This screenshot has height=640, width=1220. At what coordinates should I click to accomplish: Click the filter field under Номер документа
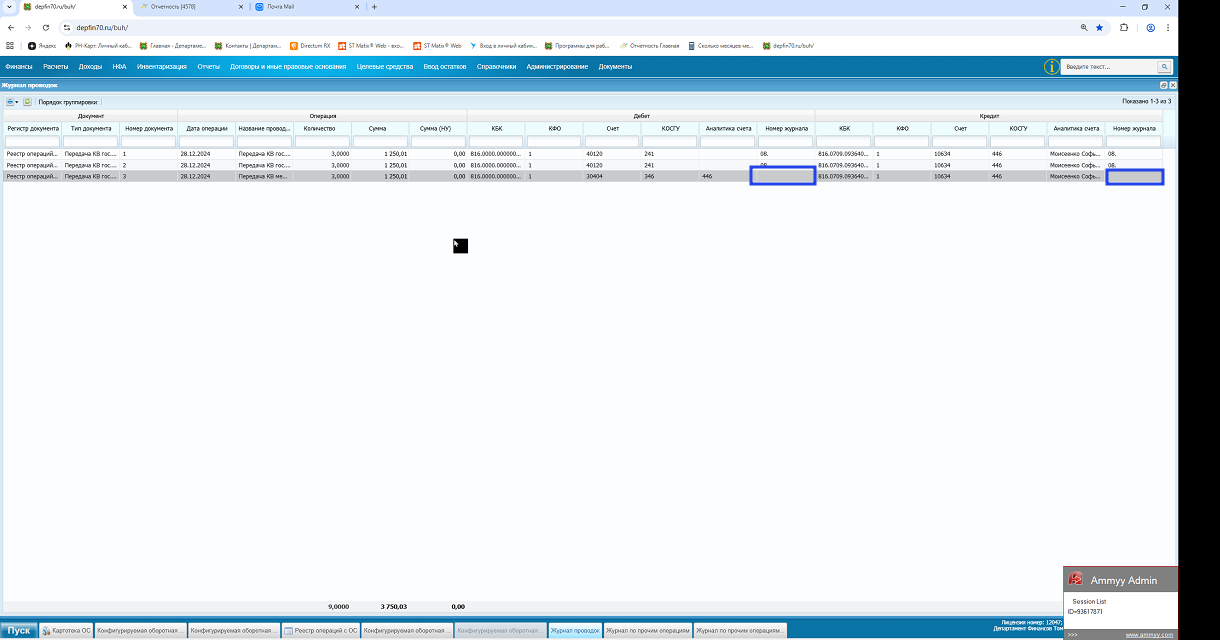148,142
